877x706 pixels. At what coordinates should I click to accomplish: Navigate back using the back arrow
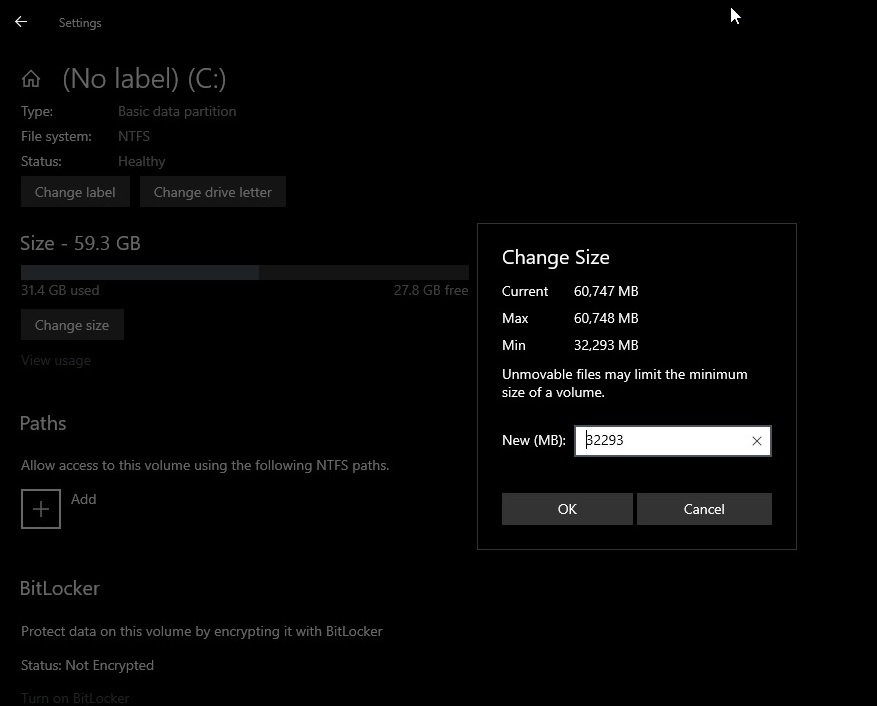[20, 22]
